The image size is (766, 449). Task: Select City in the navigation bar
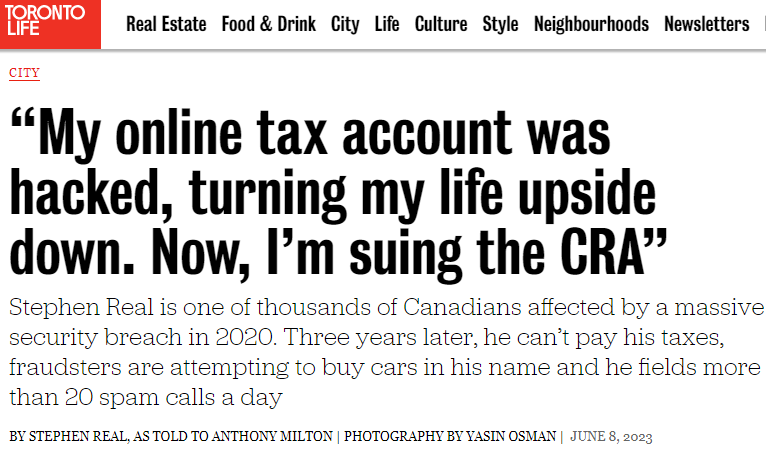(x=345, y=24)
